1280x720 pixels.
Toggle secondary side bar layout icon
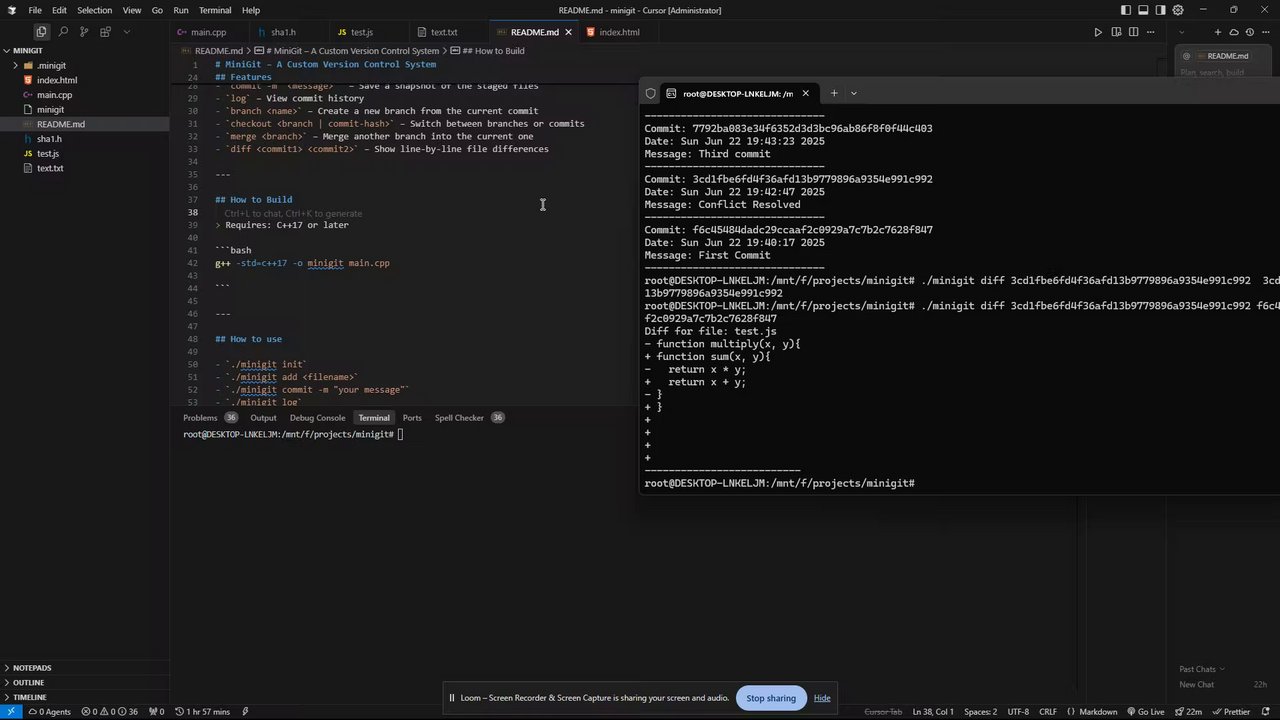1160,10
